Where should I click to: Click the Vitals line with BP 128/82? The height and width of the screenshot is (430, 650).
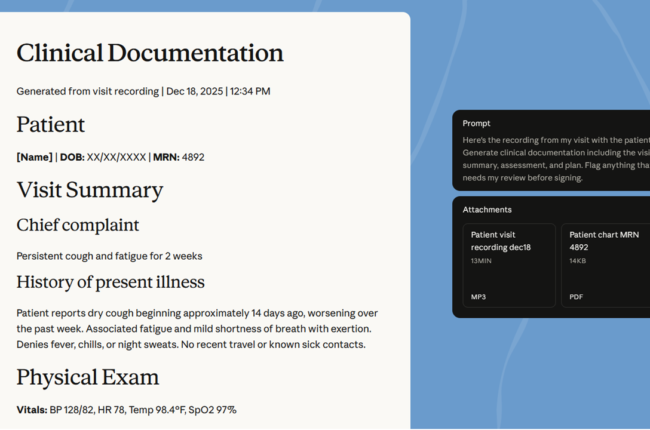pos(126,410)
